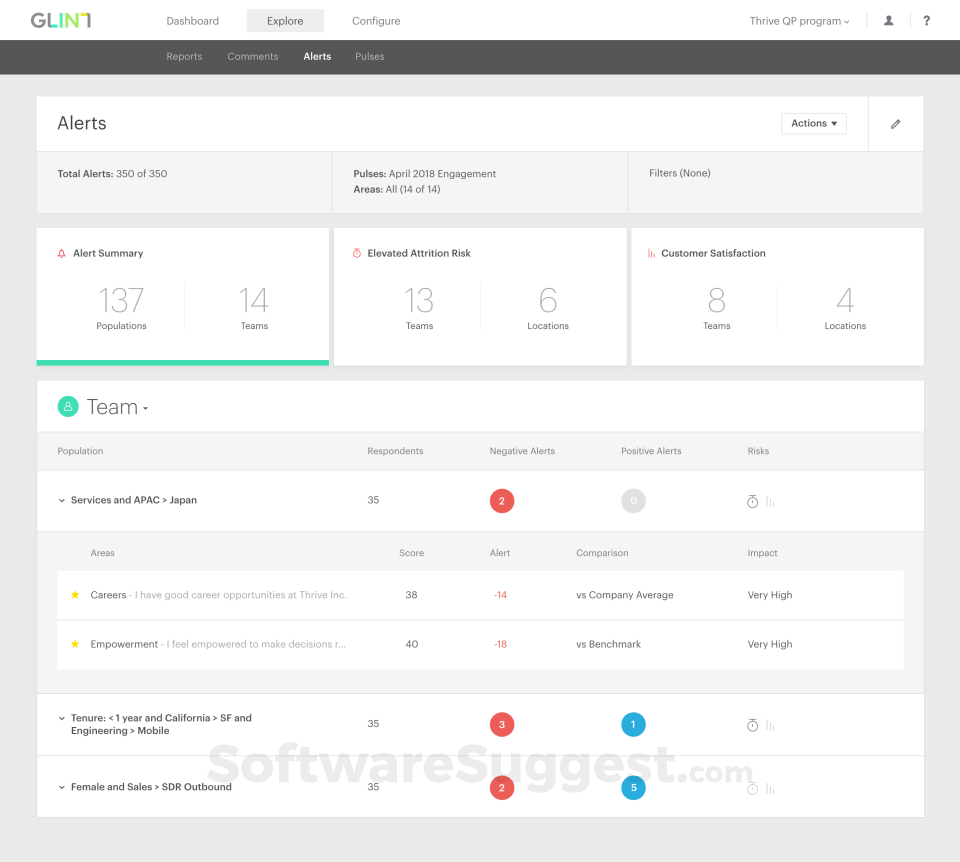
Task: Click attrition risk stopwatch icon for Japan row
Action: [x=753, y=501]
